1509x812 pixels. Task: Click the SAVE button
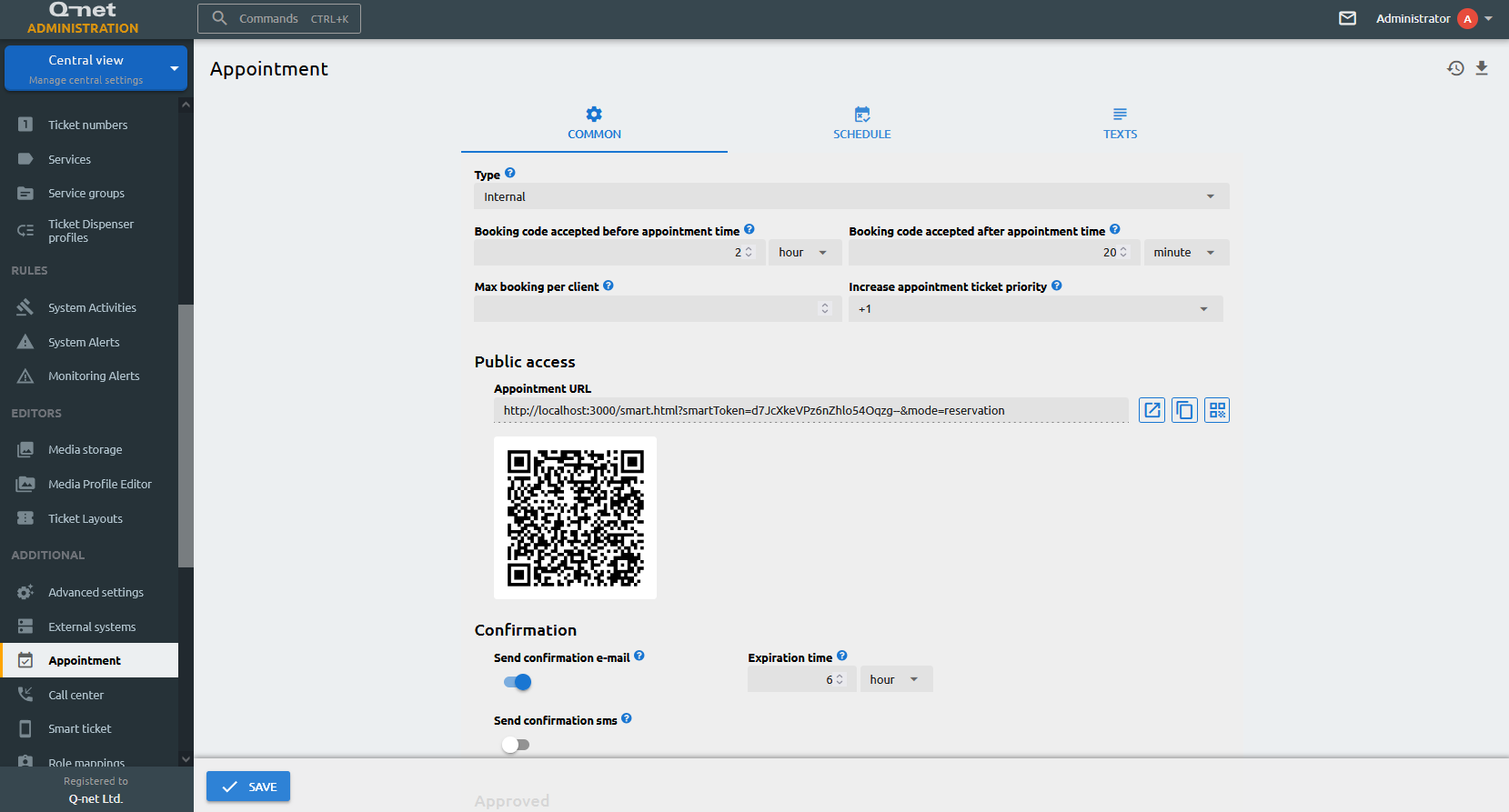click(248, 787)
